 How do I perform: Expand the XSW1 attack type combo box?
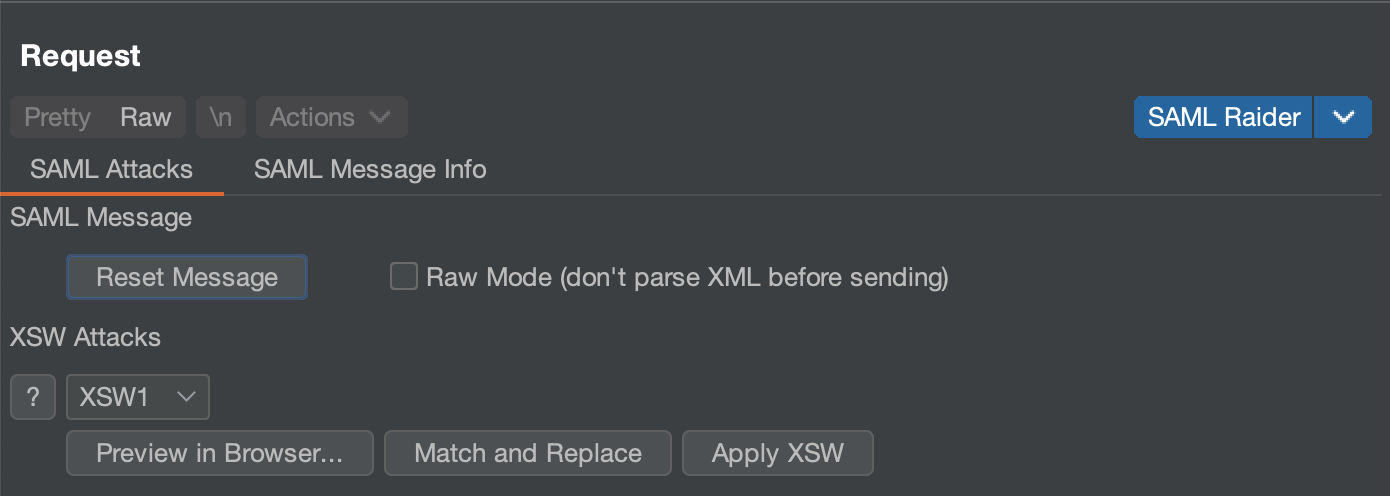click(x=137, y=397)
